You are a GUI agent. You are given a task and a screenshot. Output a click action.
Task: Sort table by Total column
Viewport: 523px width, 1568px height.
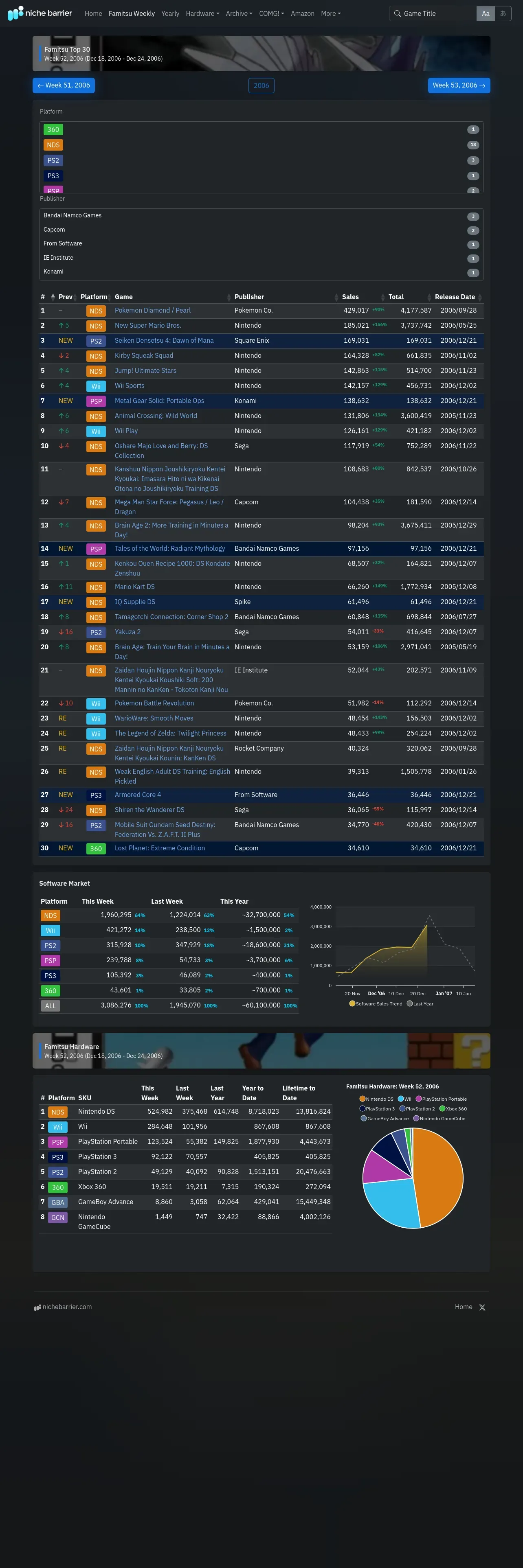point(410,297)
